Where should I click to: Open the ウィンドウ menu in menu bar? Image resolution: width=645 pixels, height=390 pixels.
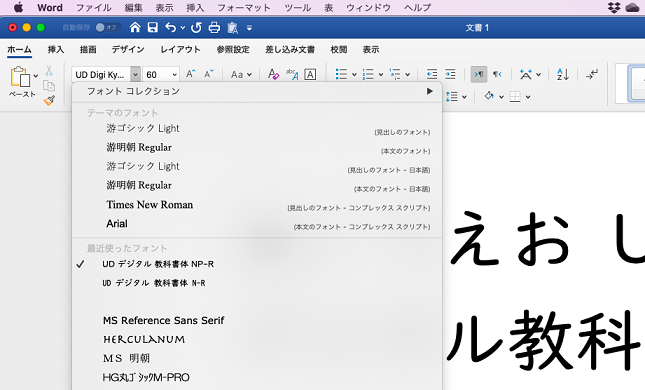(369, 7)
